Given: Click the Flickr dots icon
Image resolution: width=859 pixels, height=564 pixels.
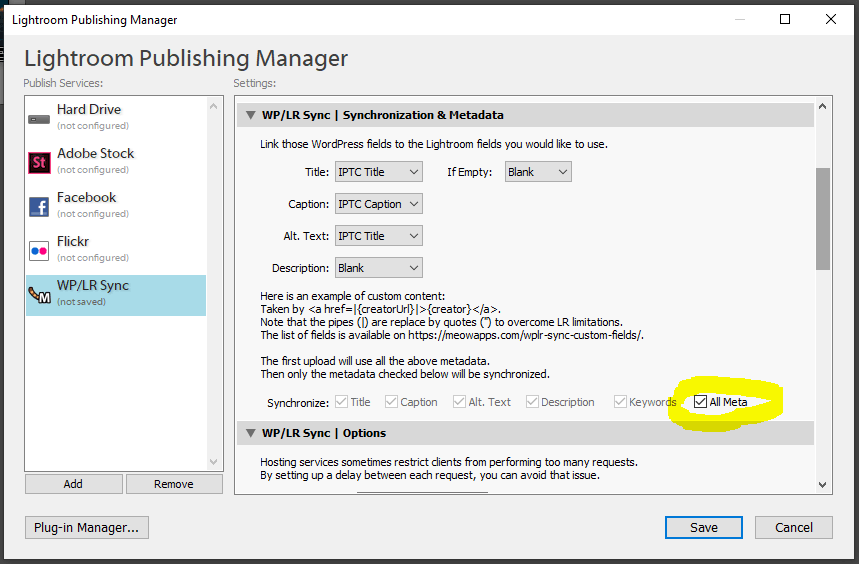Looking at the screenshot, I should click(x=39, y=251).
